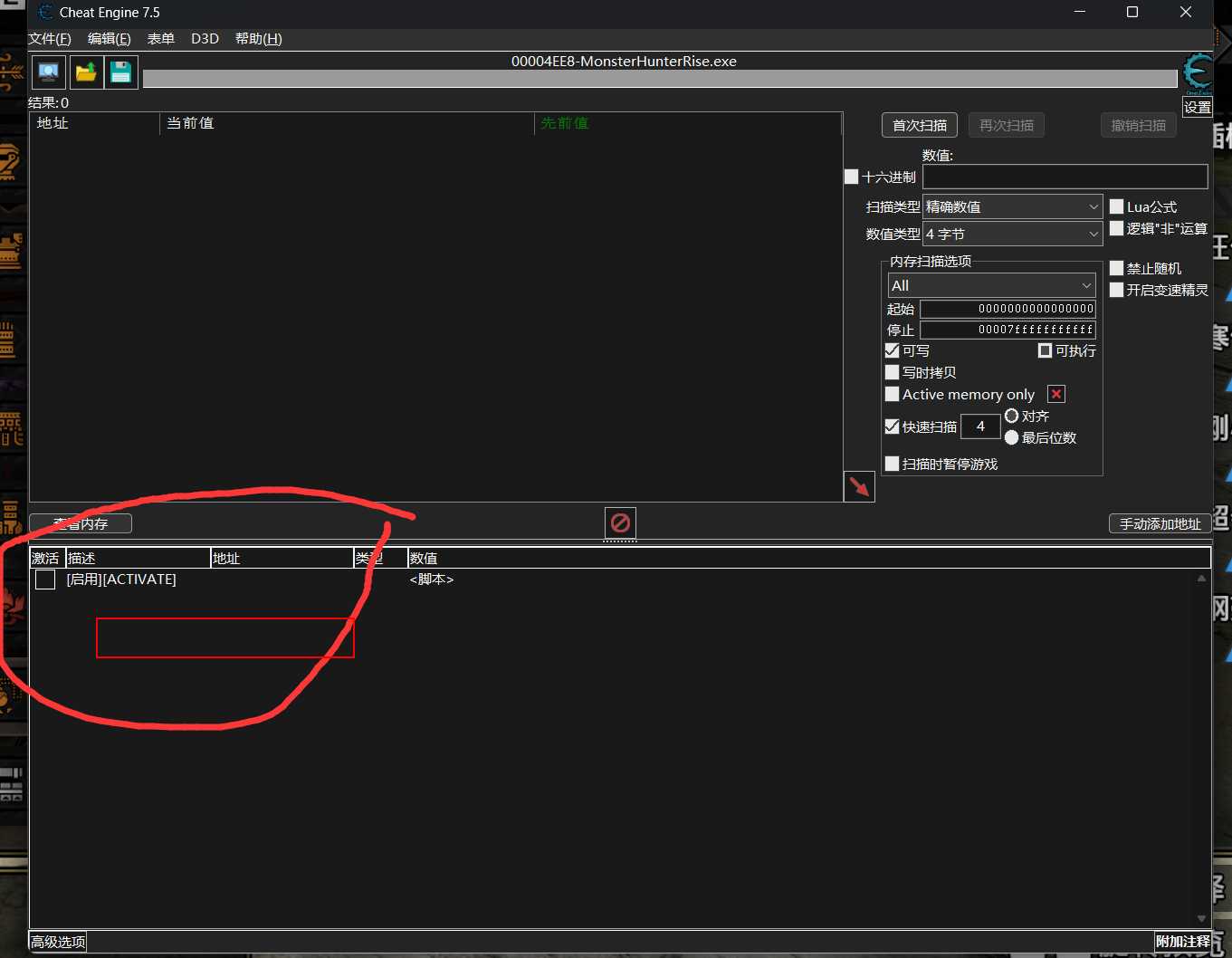The image size is (1232, 958).
Task: Click the Cheat Engine title bar icon
Action: (x=45, y=13)
